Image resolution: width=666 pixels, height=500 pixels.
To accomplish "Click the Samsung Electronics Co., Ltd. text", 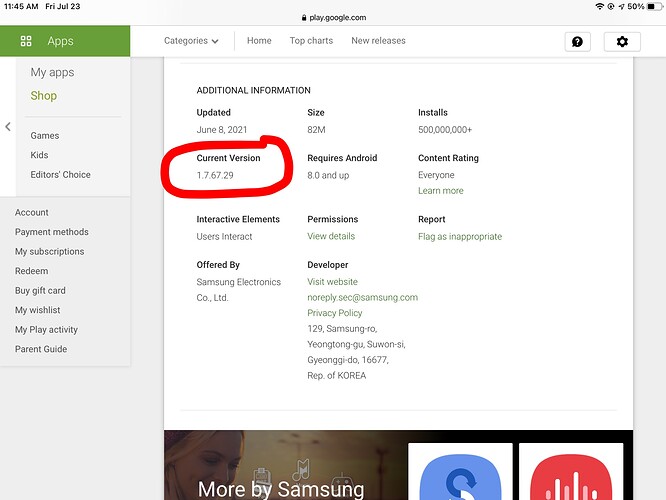I will tap(239, 290).
